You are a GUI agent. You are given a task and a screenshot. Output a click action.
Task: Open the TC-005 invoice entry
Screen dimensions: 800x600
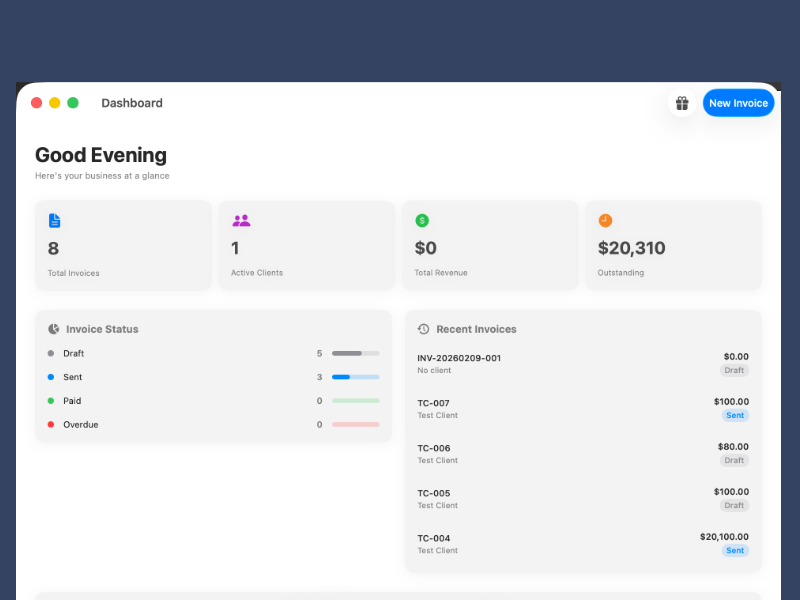(582, 498)
